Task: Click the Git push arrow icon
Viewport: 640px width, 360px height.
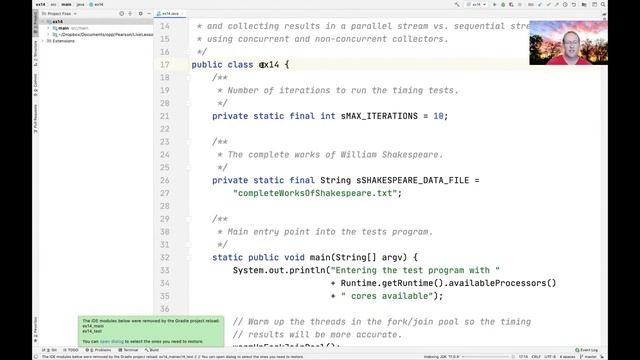Action: tap(557, 4)
